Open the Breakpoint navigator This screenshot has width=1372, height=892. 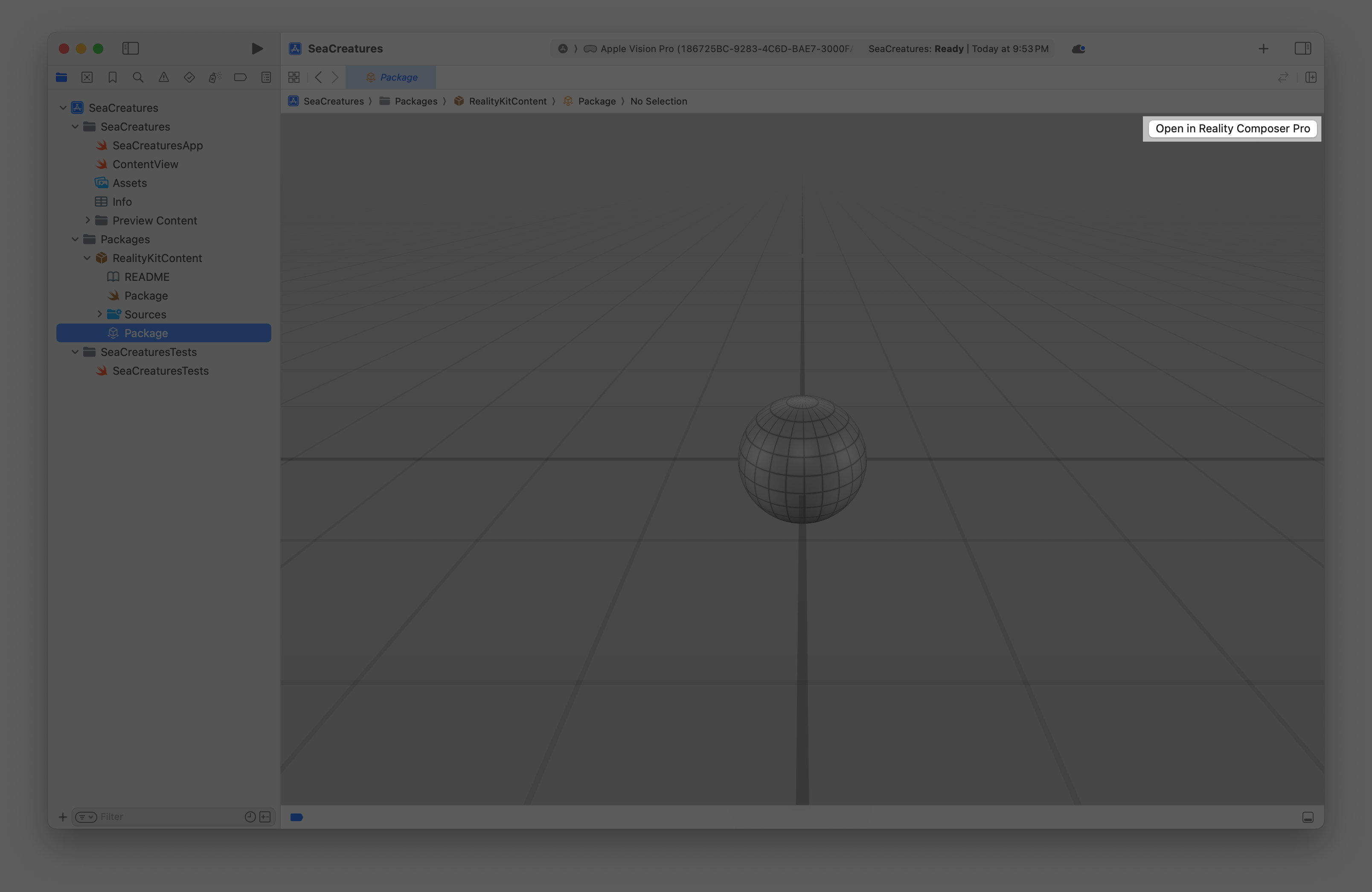coord(240,77)
